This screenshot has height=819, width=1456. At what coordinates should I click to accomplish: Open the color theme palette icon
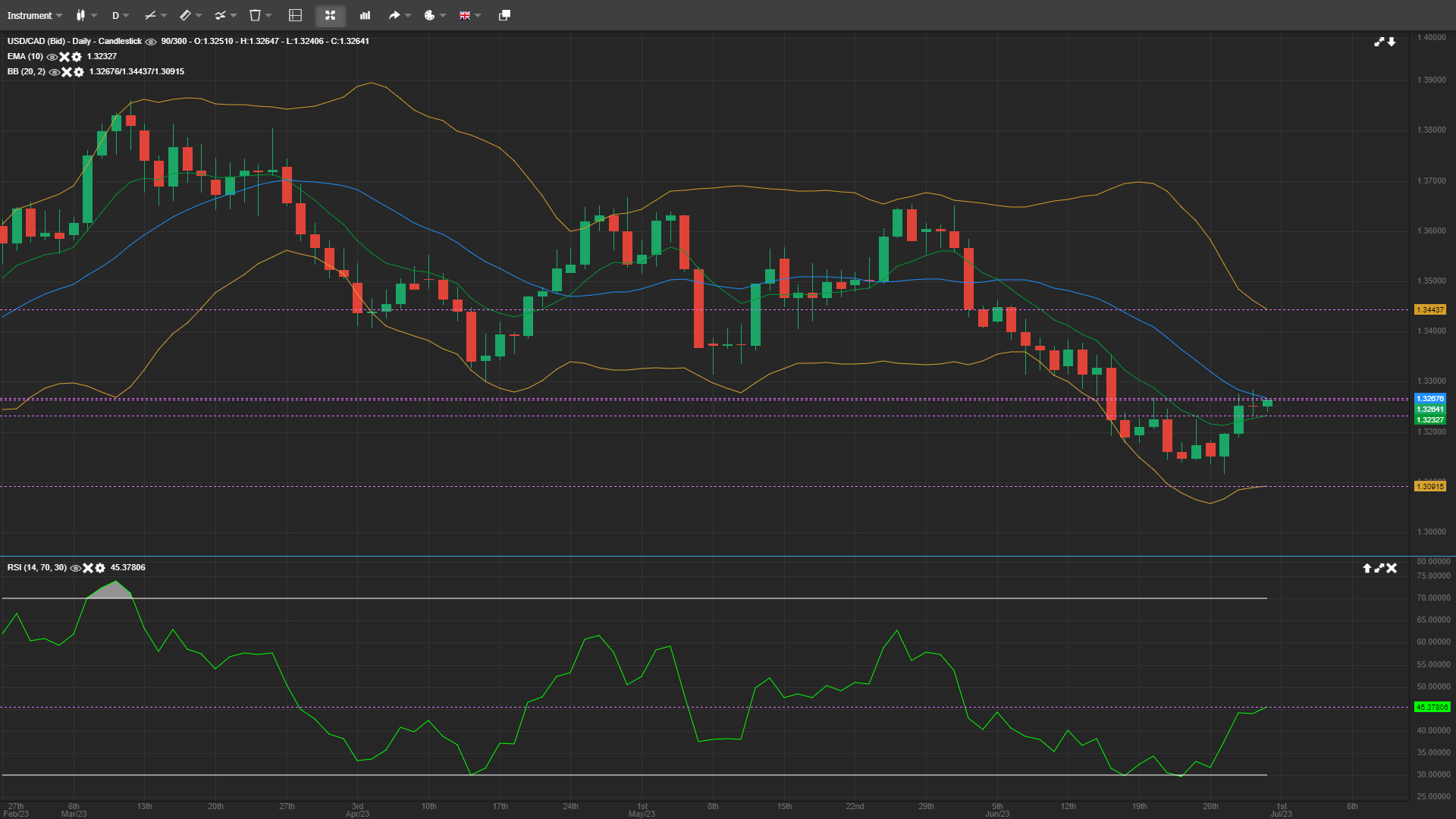pyautogui.click(x=429, y=15)
